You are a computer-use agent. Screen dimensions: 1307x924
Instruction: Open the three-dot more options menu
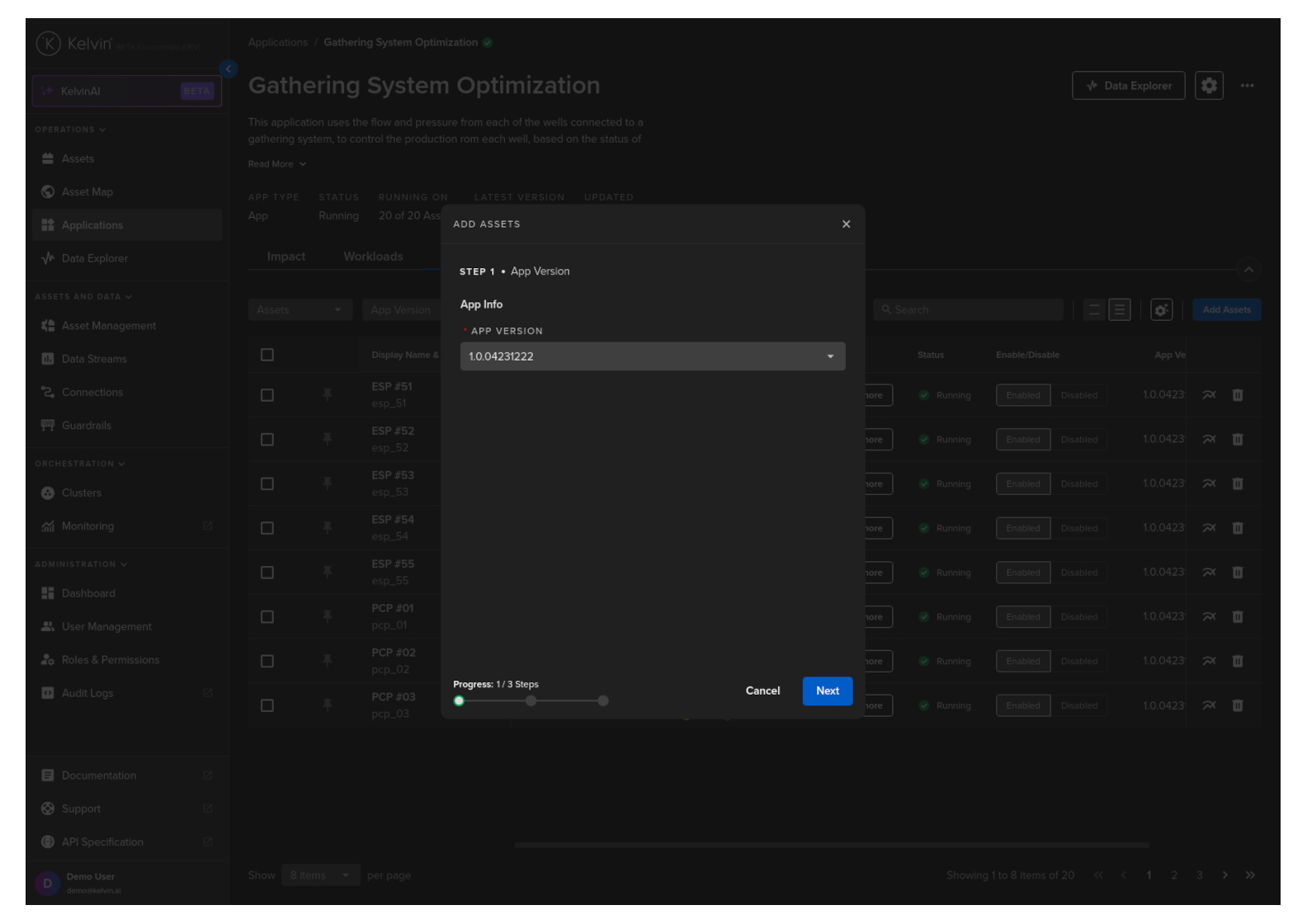click(1247, 86)
